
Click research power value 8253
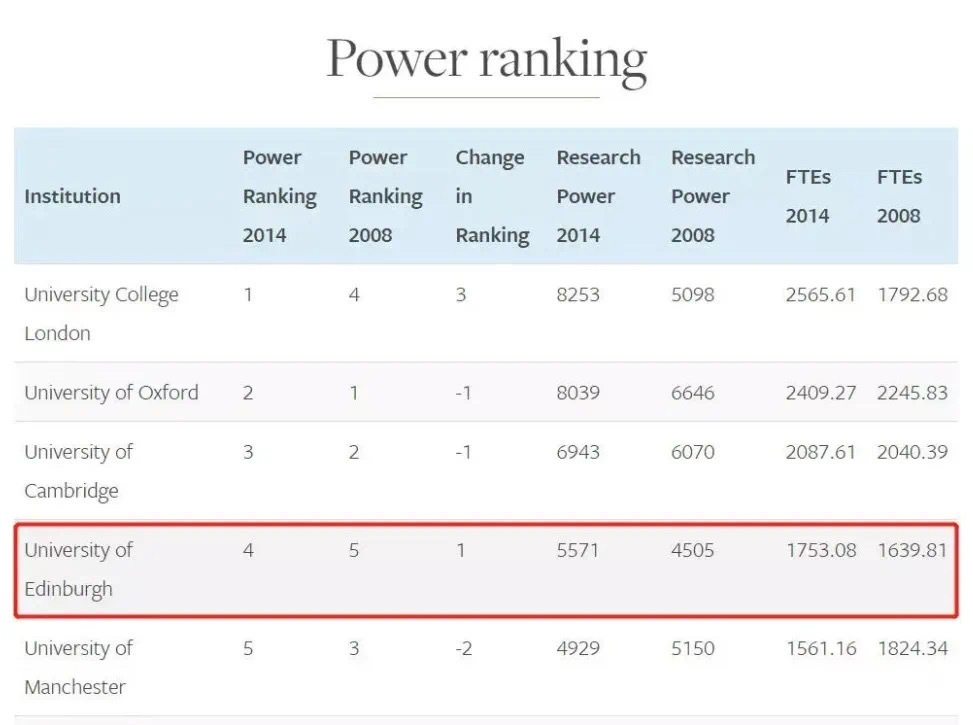click(x=578, y=294)
